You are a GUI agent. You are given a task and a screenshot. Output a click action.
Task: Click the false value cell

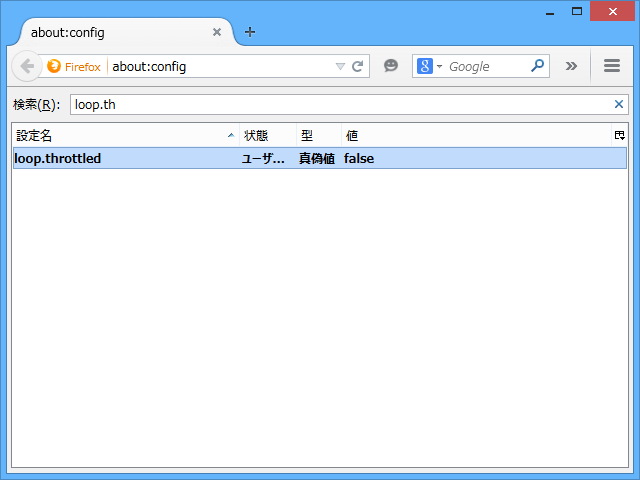[359, 158]
